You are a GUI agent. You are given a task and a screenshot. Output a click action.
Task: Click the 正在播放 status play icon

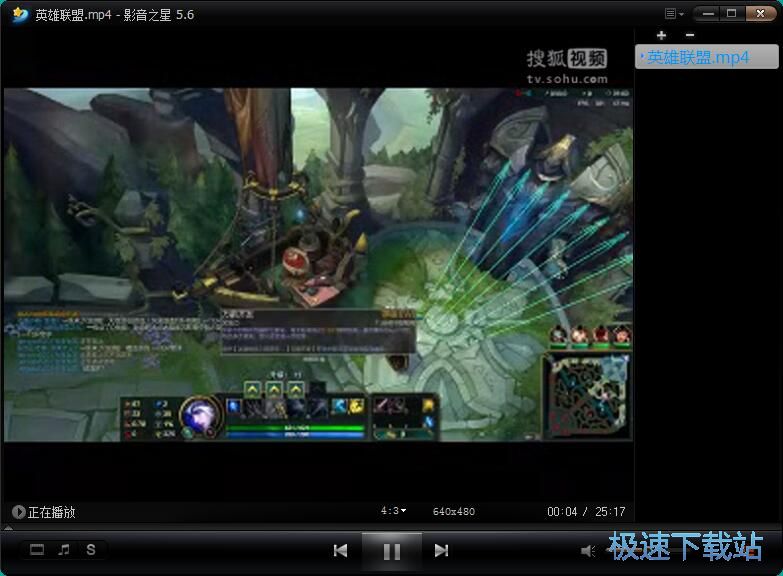18,512
